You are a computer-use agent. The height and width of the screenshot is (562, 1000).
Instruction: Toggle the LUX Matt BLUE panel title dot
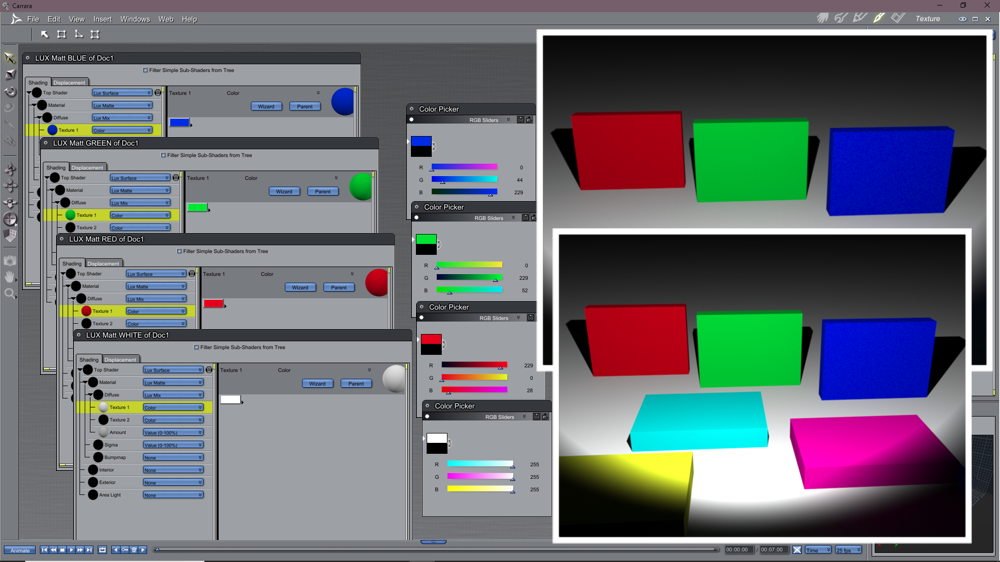(27, 58)
